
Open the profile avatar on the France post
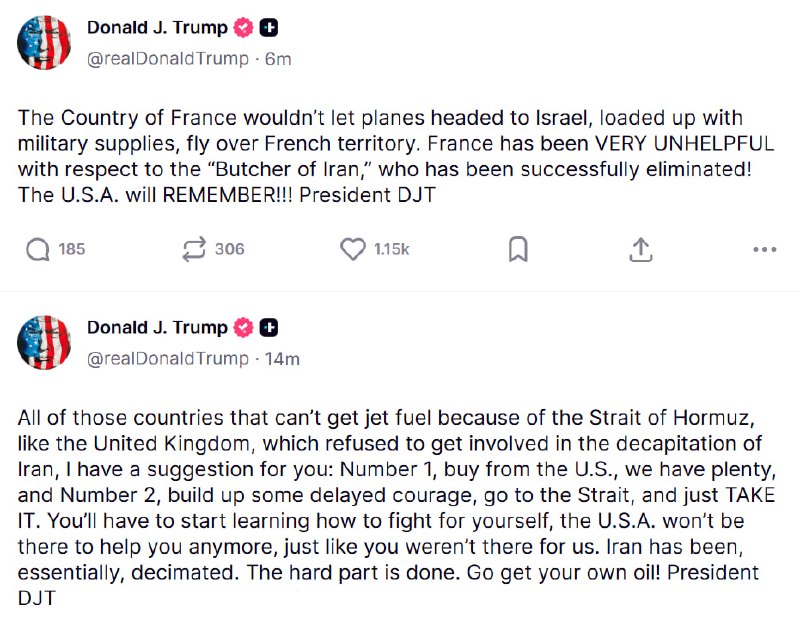point(45,43)
